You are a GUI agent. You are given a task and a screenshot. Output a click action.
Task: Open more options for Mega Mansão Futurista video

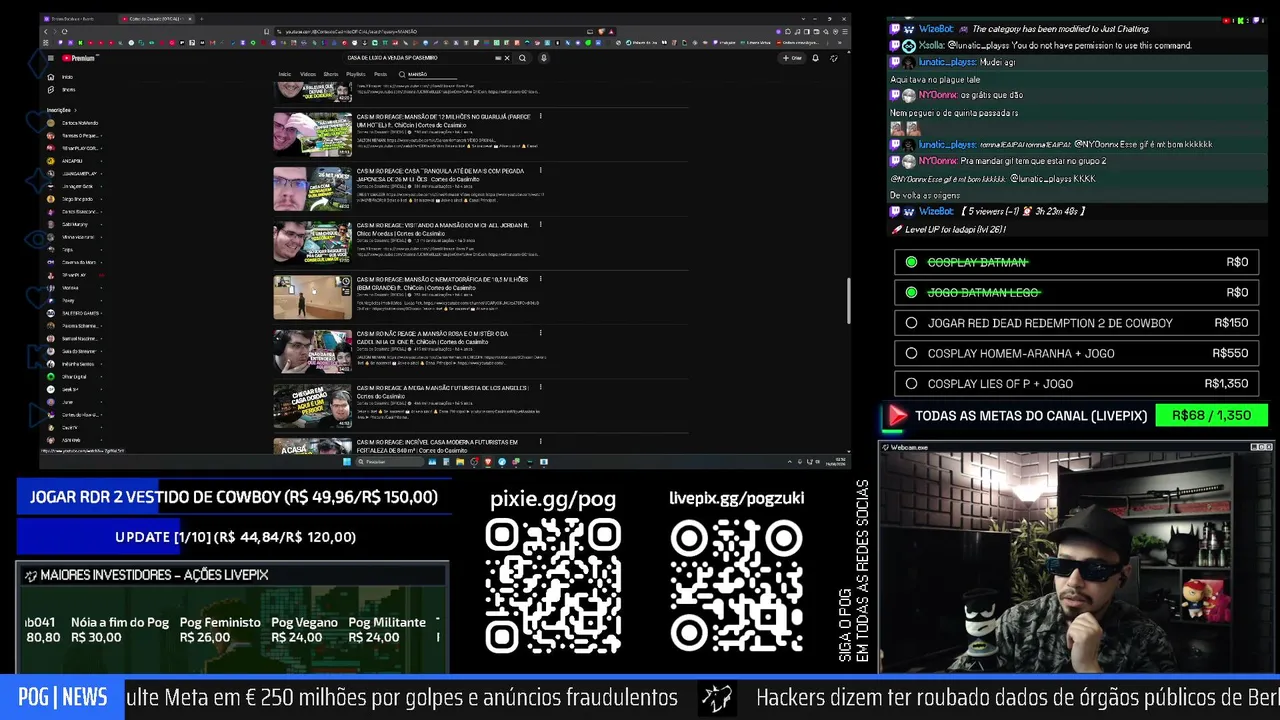click(540, 387)
